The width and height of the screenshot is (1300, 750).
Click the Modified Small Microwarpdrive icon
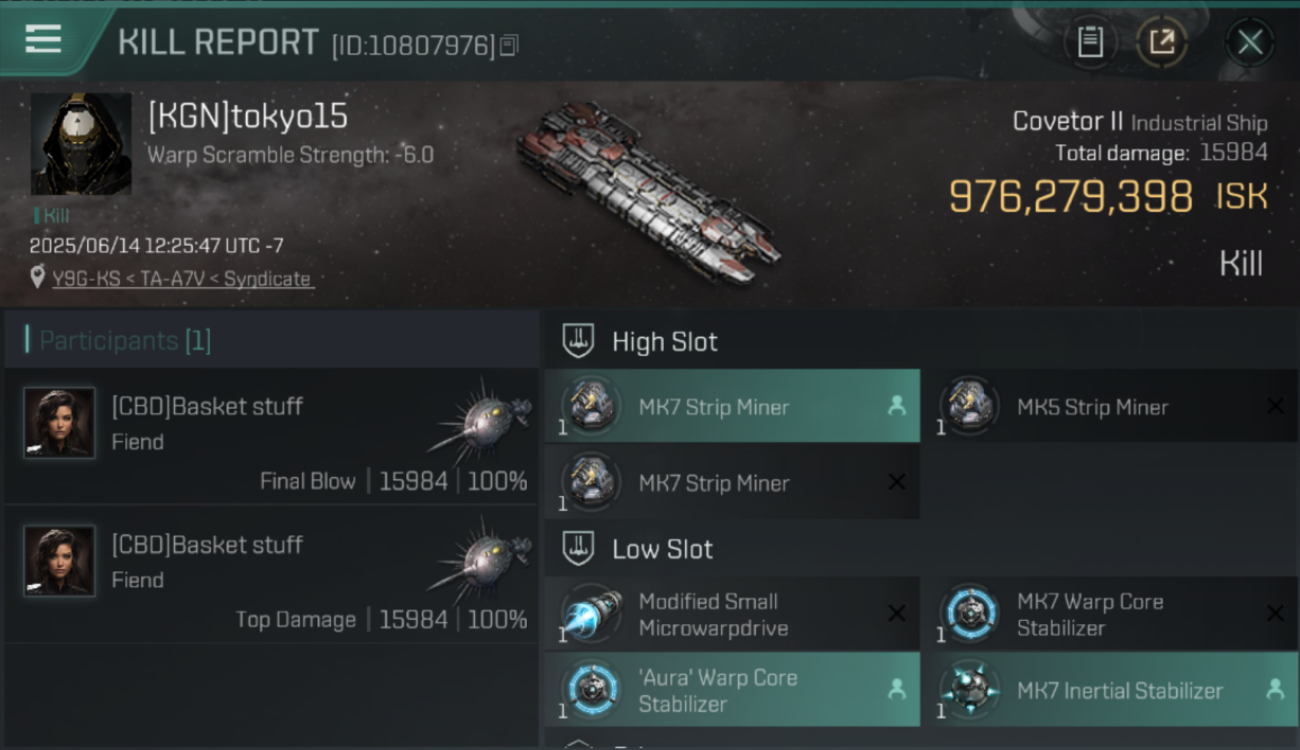[592, 613]
